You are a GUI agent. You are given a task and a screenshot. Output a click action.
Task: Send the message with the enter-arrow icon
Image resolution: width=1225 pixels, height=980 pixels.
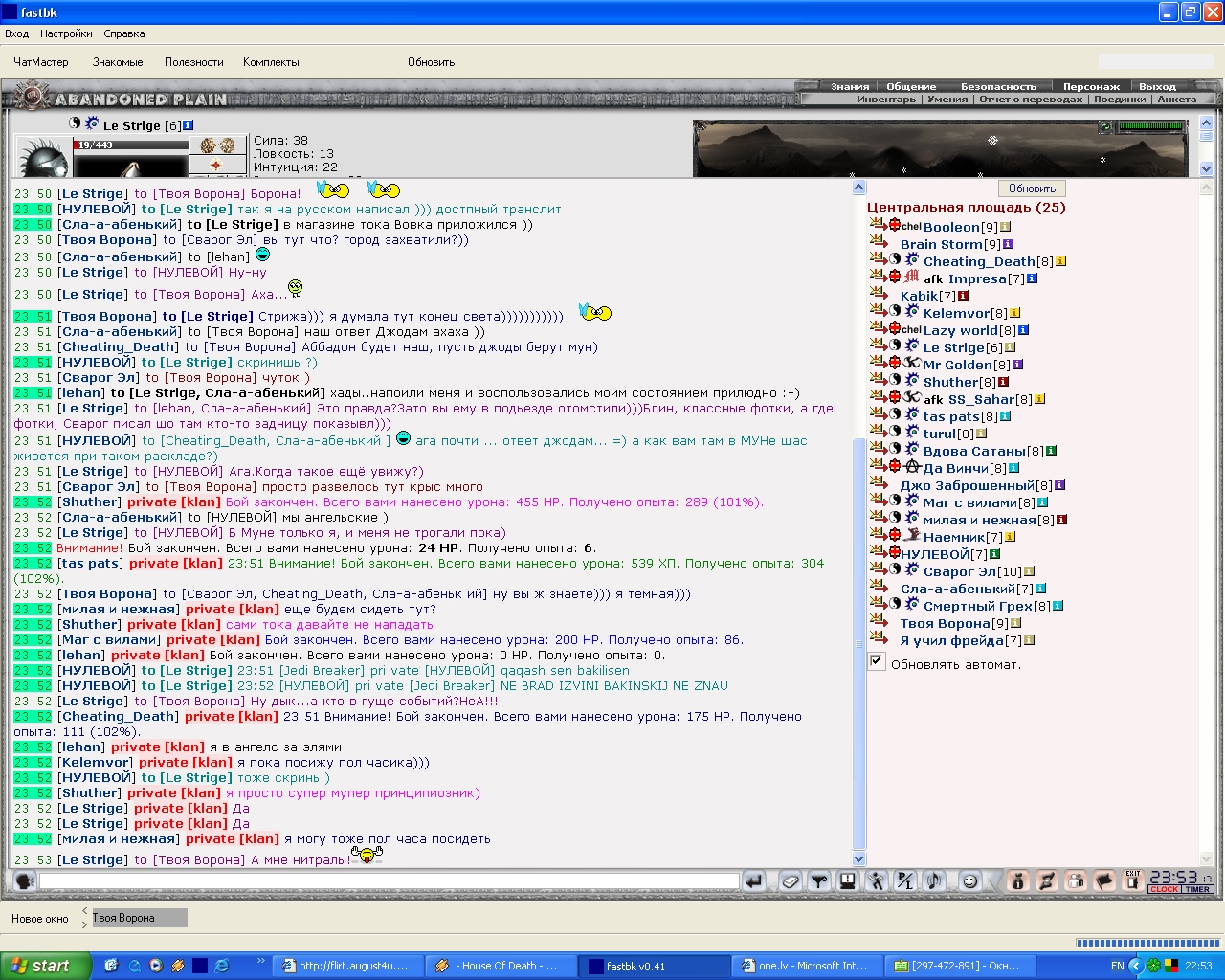(754, 881)
